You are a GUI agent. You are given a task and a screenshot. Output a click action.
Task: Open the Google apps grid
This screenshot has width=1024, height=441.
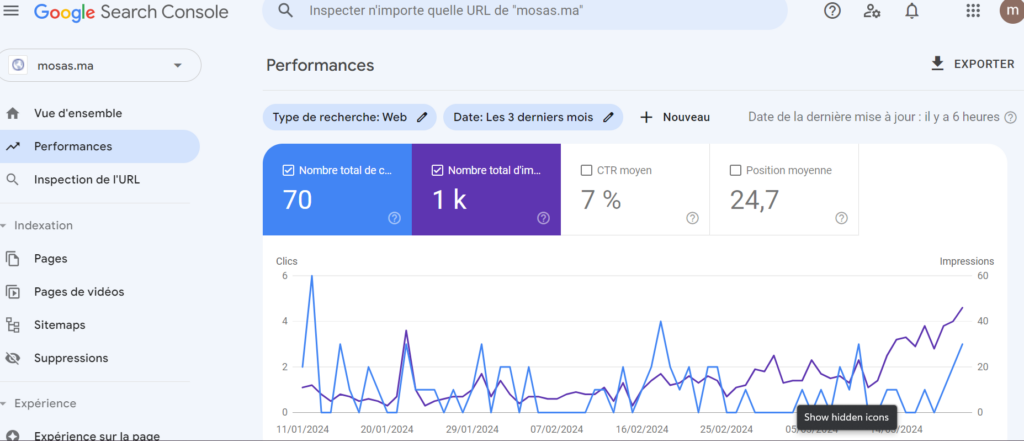(972, 11)
